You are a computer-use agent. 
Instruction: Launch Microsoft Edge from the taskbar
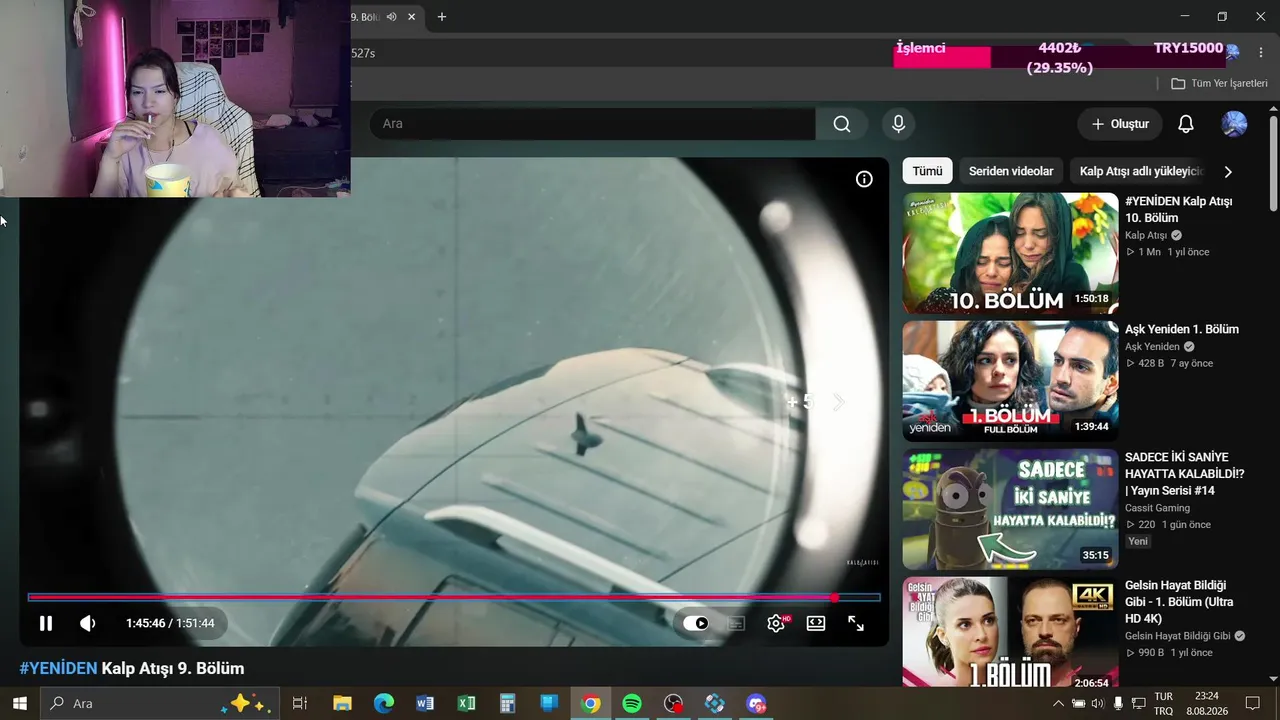point(384,703)
